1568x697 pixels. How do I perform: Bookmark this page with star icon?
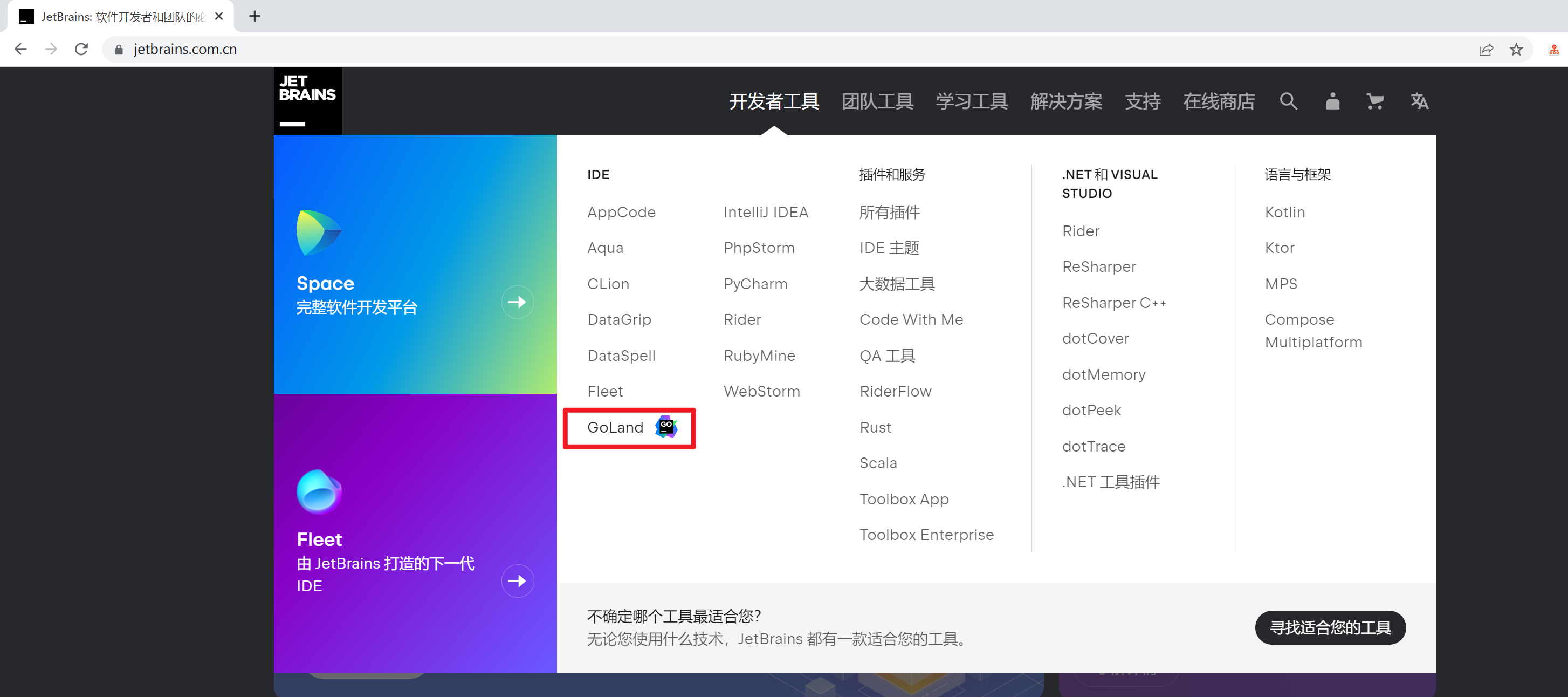[1516, 49]
